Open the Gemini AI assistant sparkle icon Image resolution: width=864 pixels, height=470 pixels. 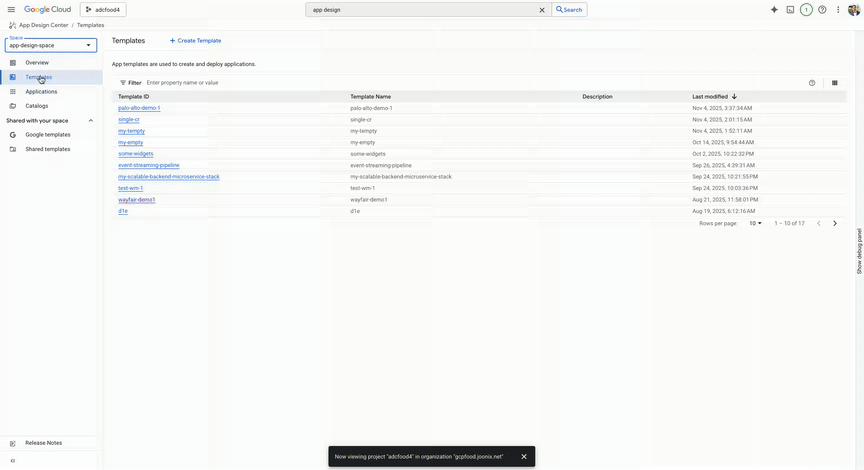(x=774, y=10)
